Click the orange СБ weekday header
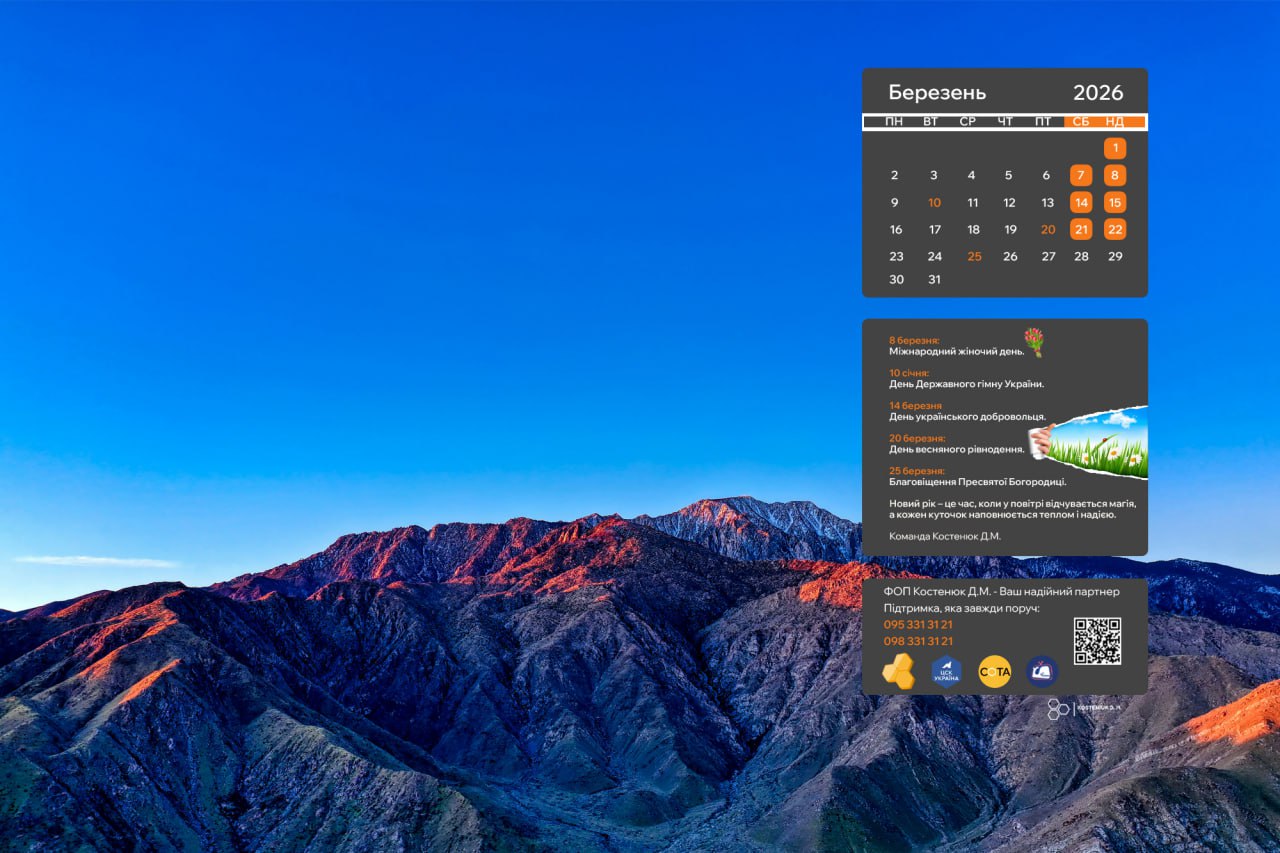The image size is (1280, 853). (1080, 122)
